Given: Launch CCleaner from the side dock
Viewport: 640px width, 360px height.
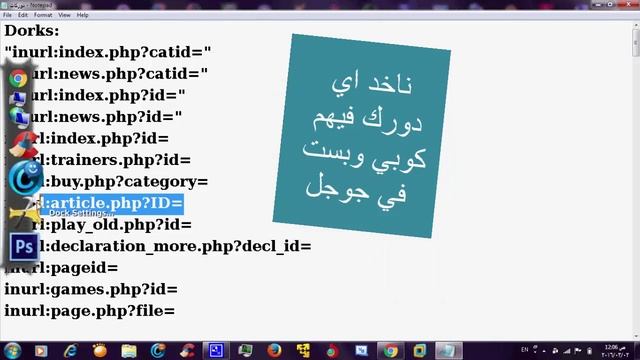Looking at the screenshot, I should point(23,146).
